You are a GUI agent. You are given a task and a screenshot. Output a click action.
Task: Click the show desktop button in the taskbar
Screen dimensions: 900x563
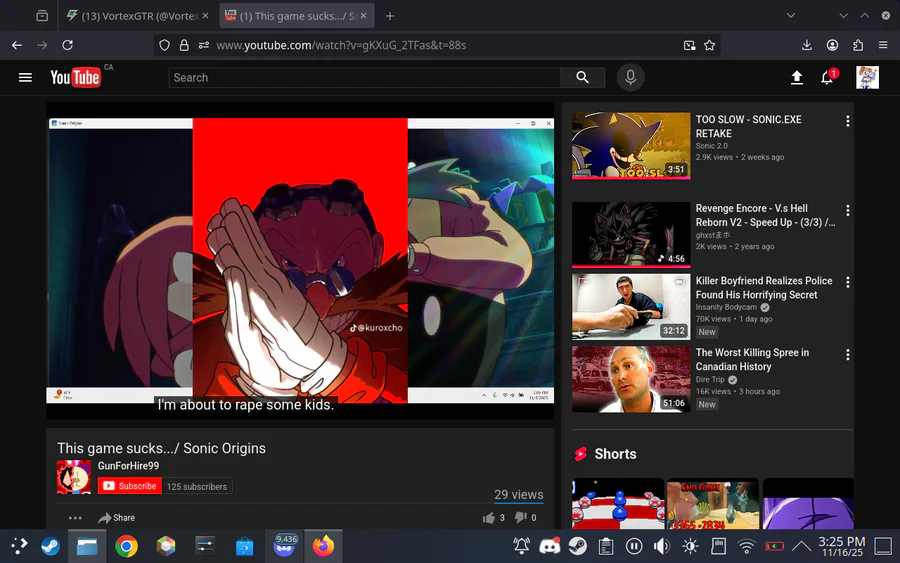[883, 546]
